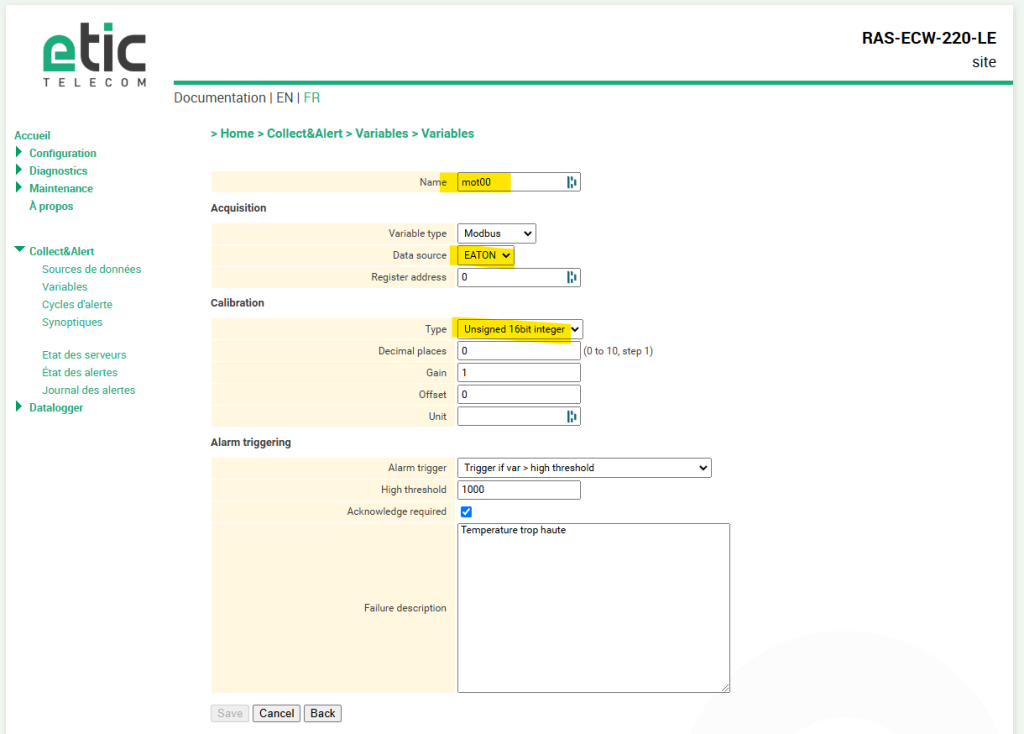The image size is (1024, 734).
Task: Open the Data source EATON dropdown
Action: tap(486, 255)
